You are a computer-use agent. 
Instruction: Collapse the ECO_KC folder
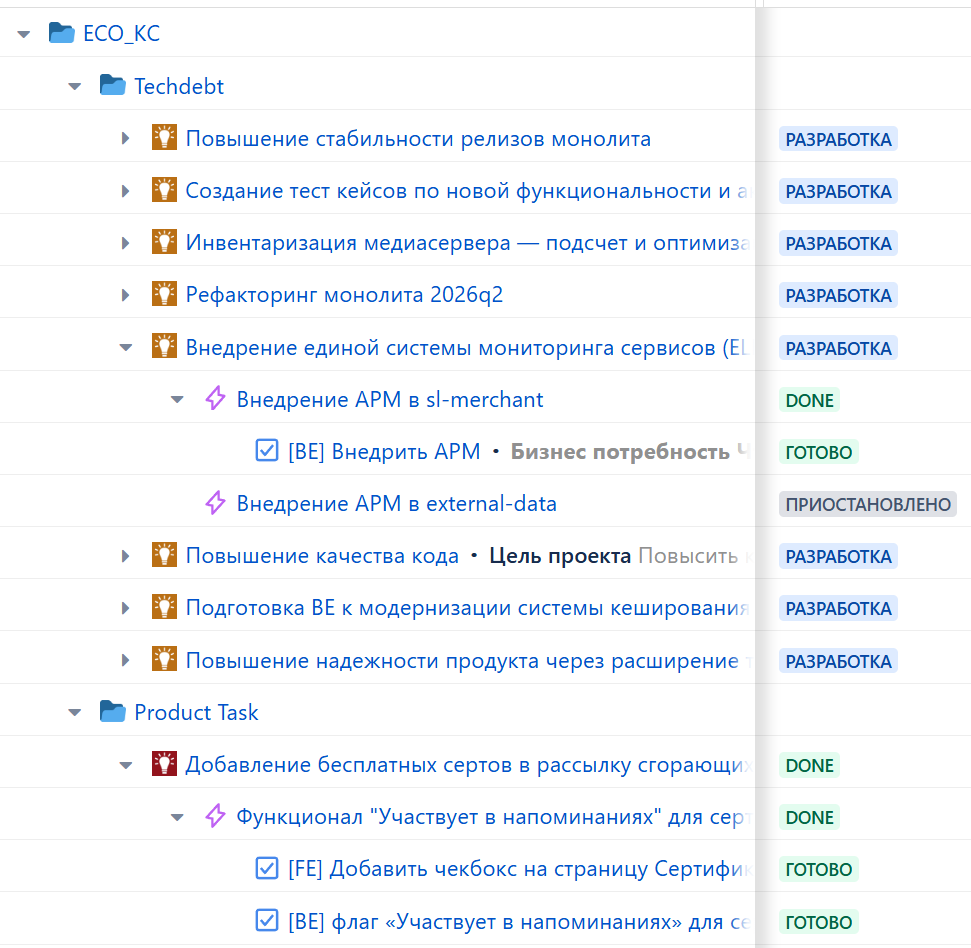pos(24,34)
